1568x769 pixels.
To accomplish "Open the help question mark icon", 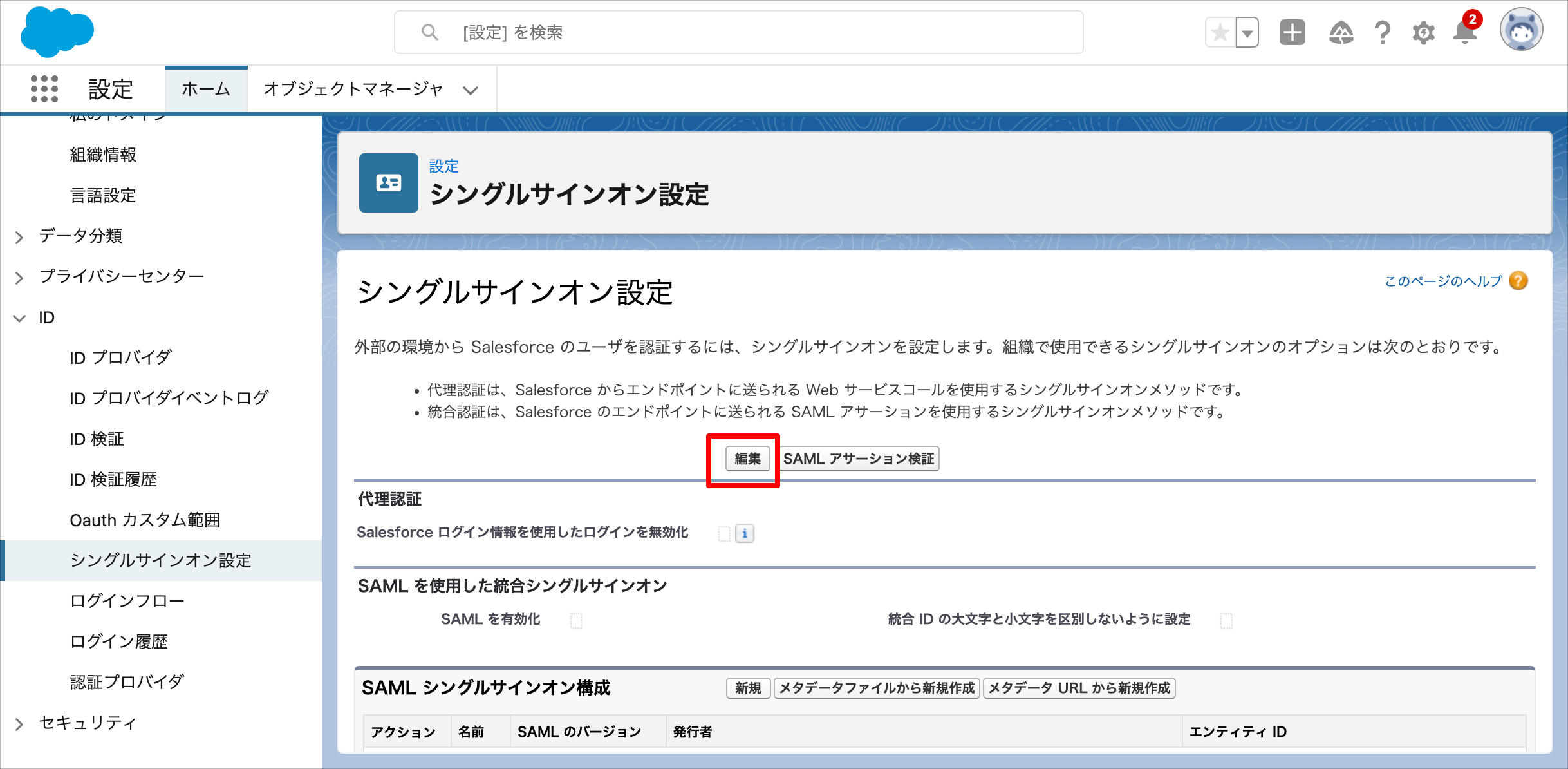I will 1382,32.
